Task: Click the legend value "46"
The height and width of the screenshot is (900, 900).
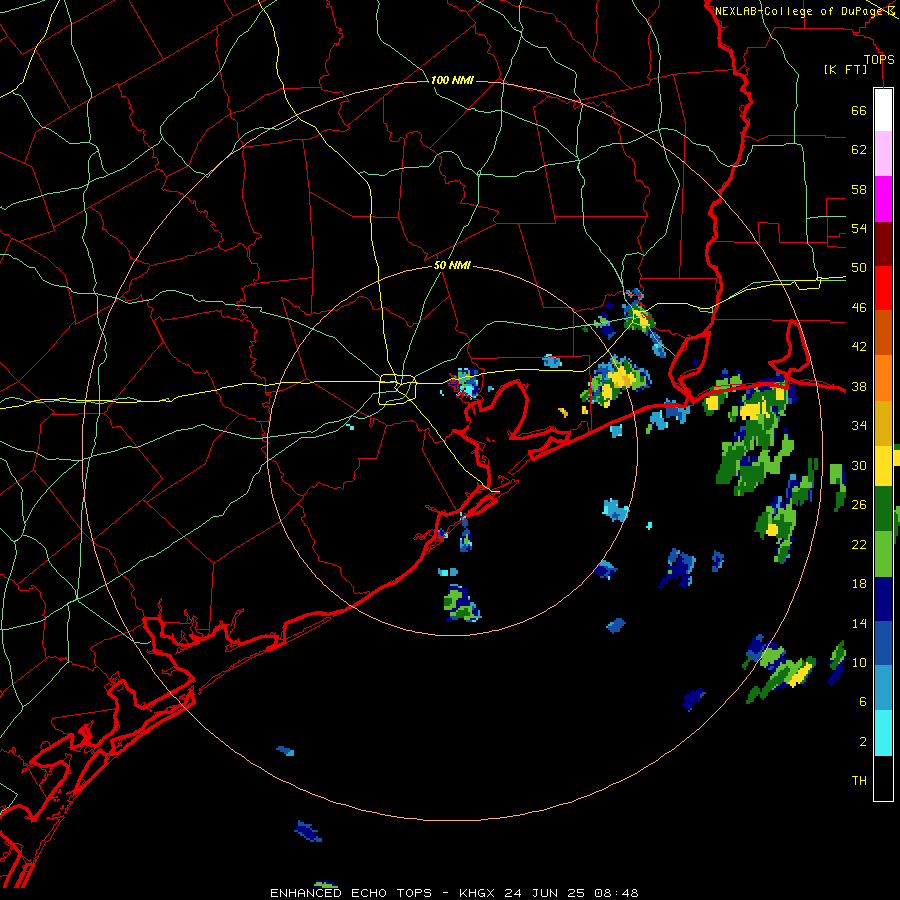Action: point(859,308)
